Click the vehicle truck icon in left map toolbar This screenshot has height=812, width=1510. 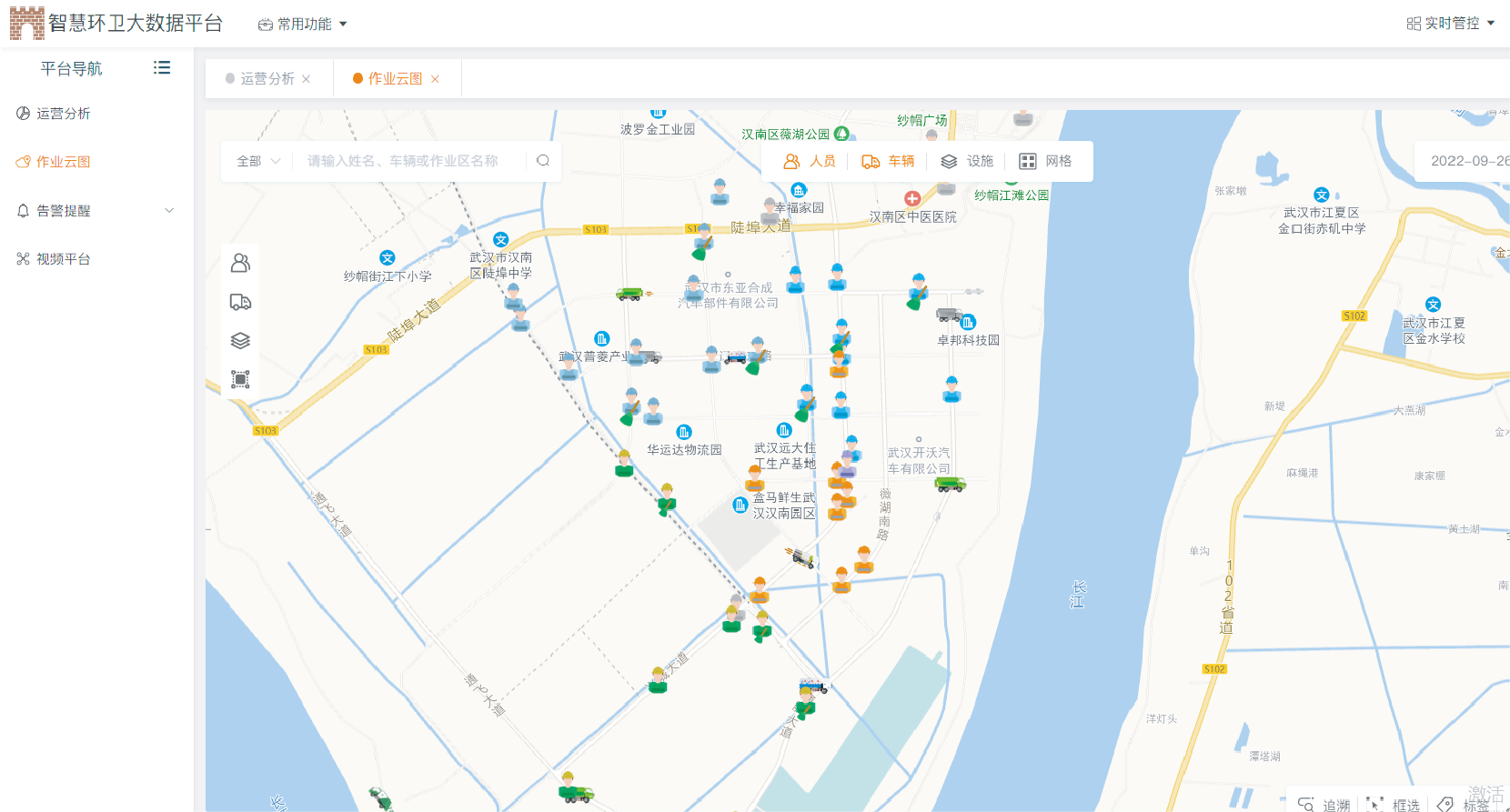240,302
